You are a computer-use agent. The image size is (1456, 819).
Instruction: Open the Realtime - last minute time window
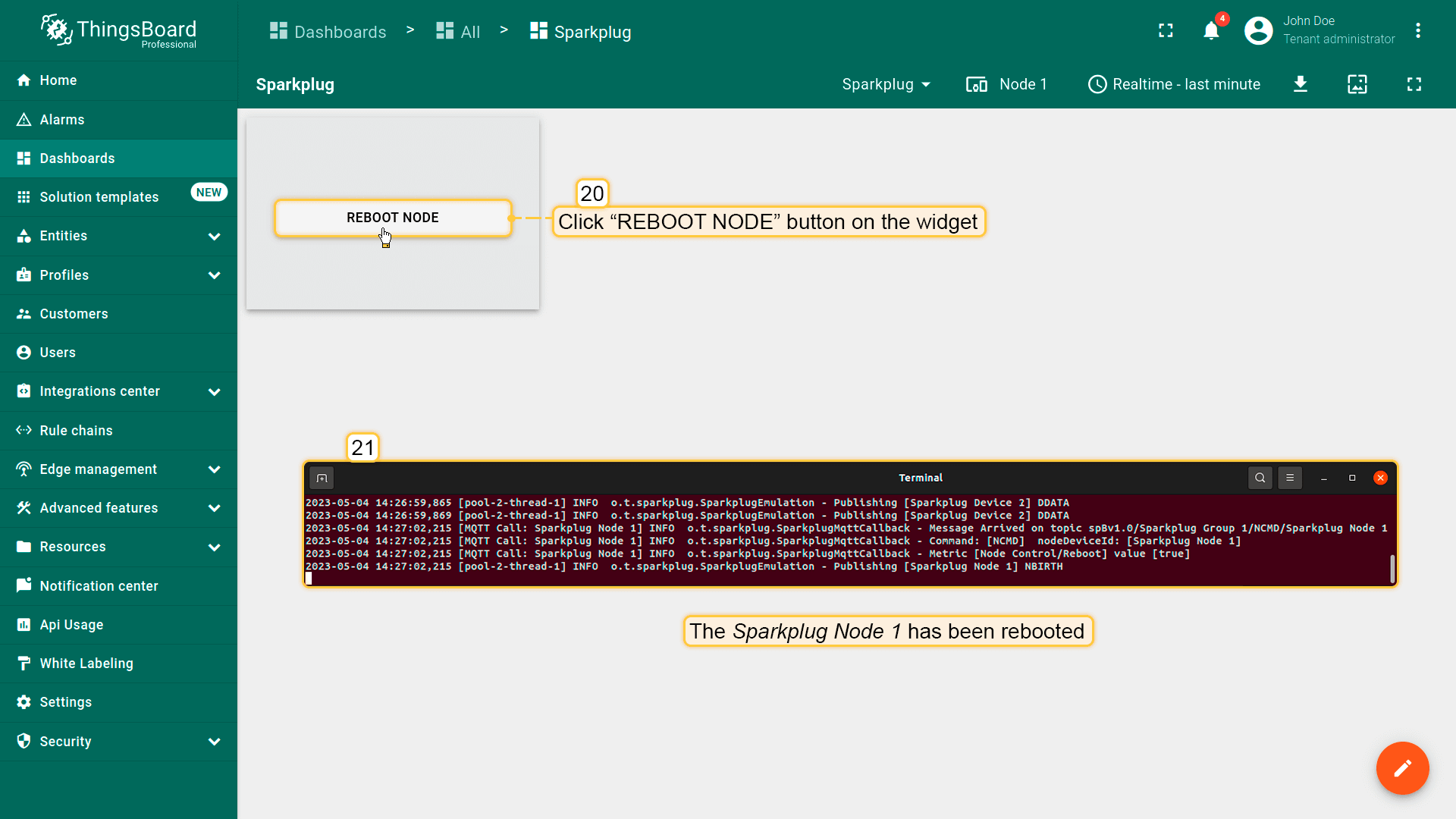tap(1174, 84)
